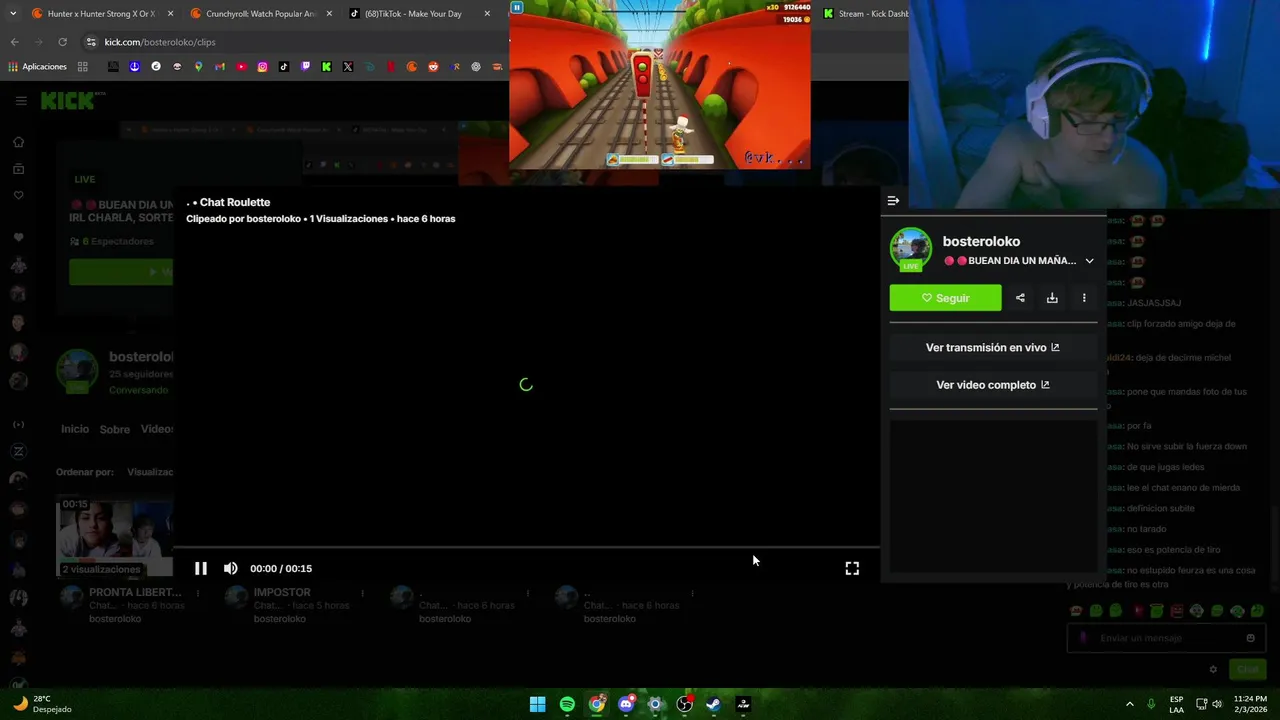The height and width of the screenshot is (720, 1280).
Task: Click the Enviar un mensaje chat box
Action: tap(1166, 638)
